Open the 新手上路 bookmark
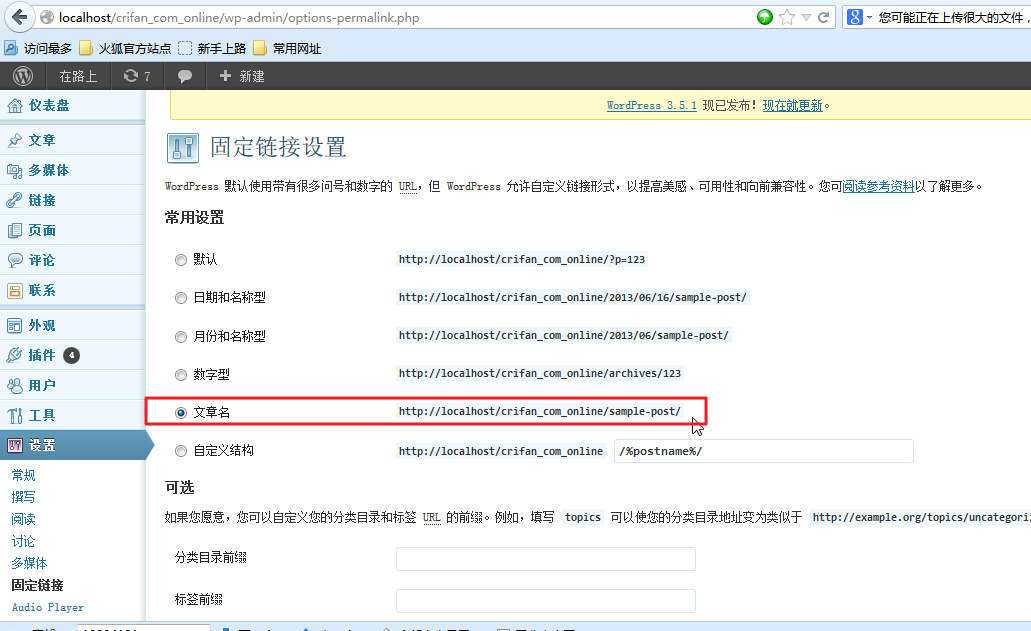The height and width of the screenshot is (631, 1031). tap(212, 48)
